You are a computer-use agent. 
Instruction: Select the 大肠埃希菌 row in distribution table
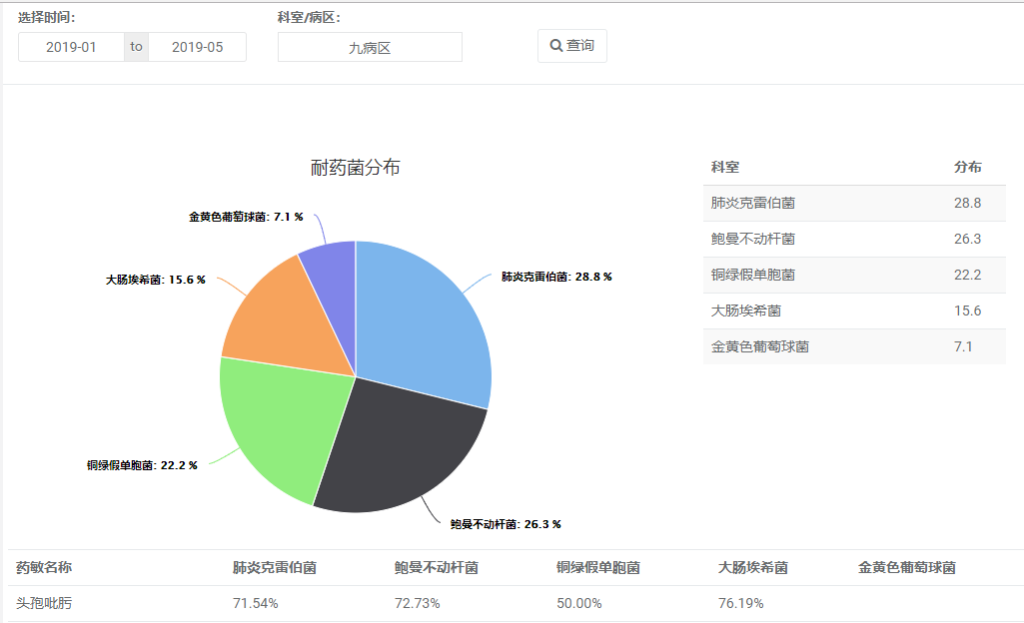(854, 311)
